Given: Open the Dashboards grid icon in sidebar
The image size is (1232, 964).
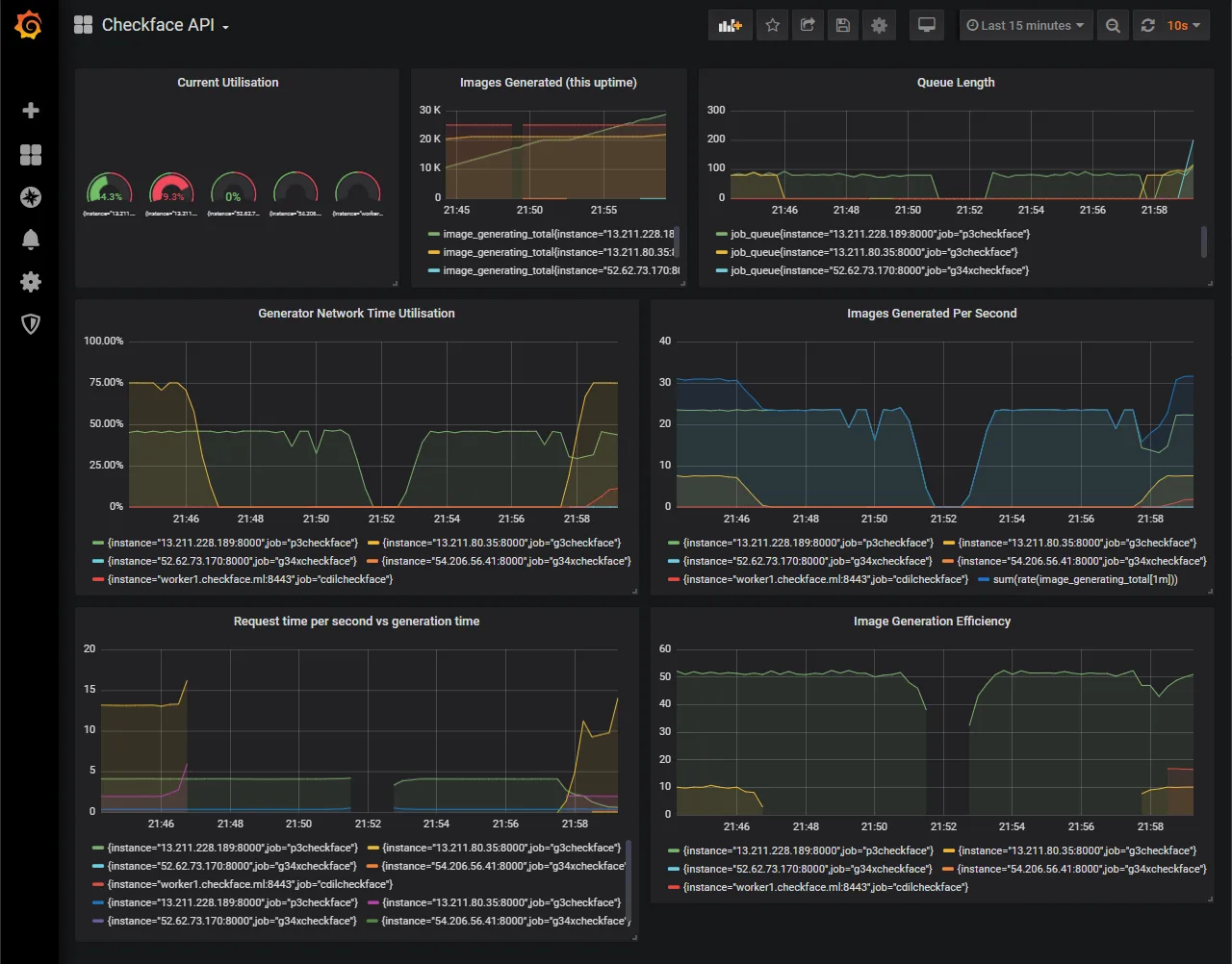Looking at the screenshot, I should 31,155.
